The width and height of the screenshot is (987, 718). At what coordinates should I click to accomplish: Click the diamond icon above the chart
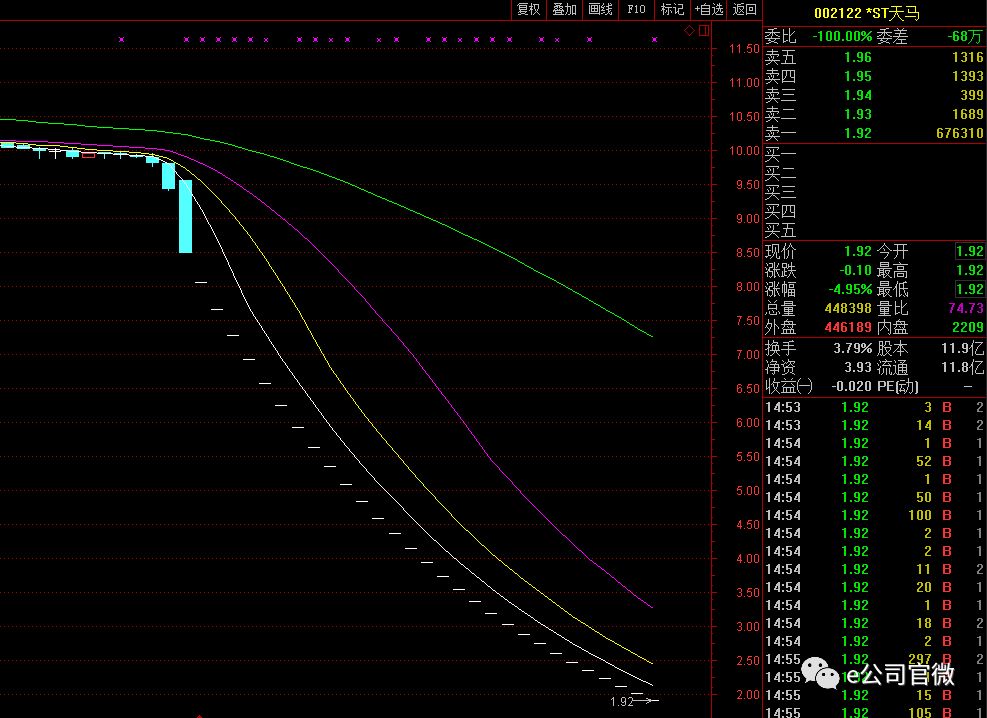[690, 30]
